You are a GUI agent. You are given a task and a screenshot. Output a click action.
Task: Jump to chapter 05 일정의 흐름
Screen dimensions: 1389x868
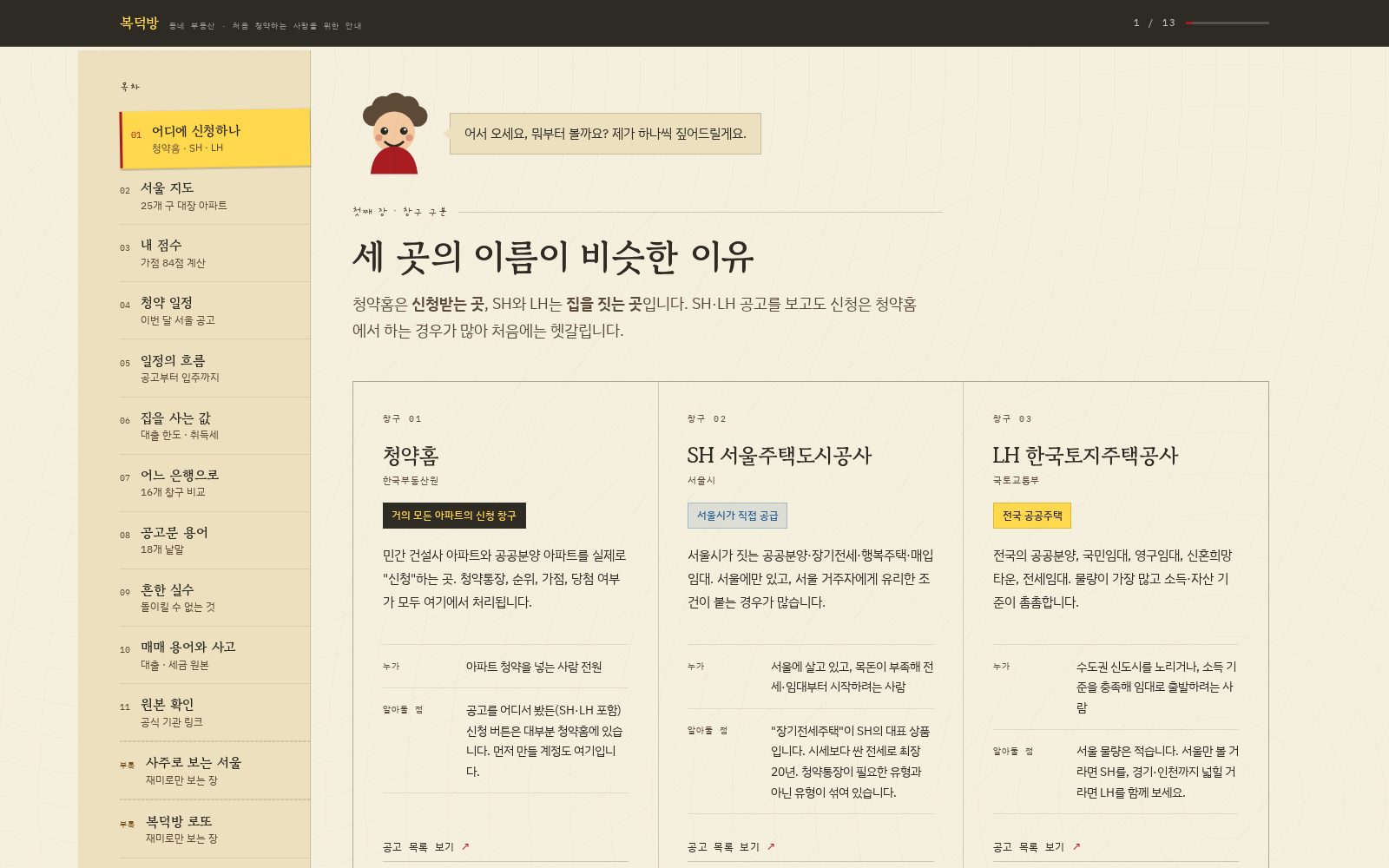coord(214,368)
